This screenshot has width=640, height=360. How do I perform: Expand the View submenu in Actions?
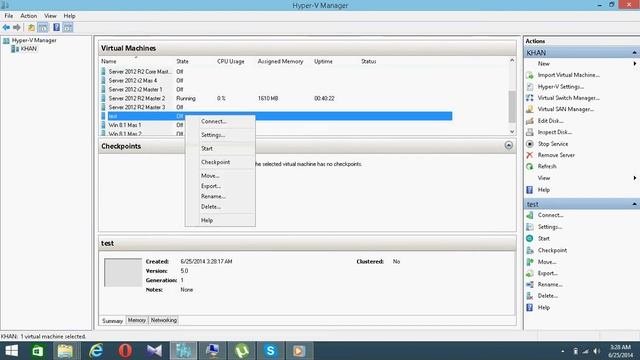634,178
